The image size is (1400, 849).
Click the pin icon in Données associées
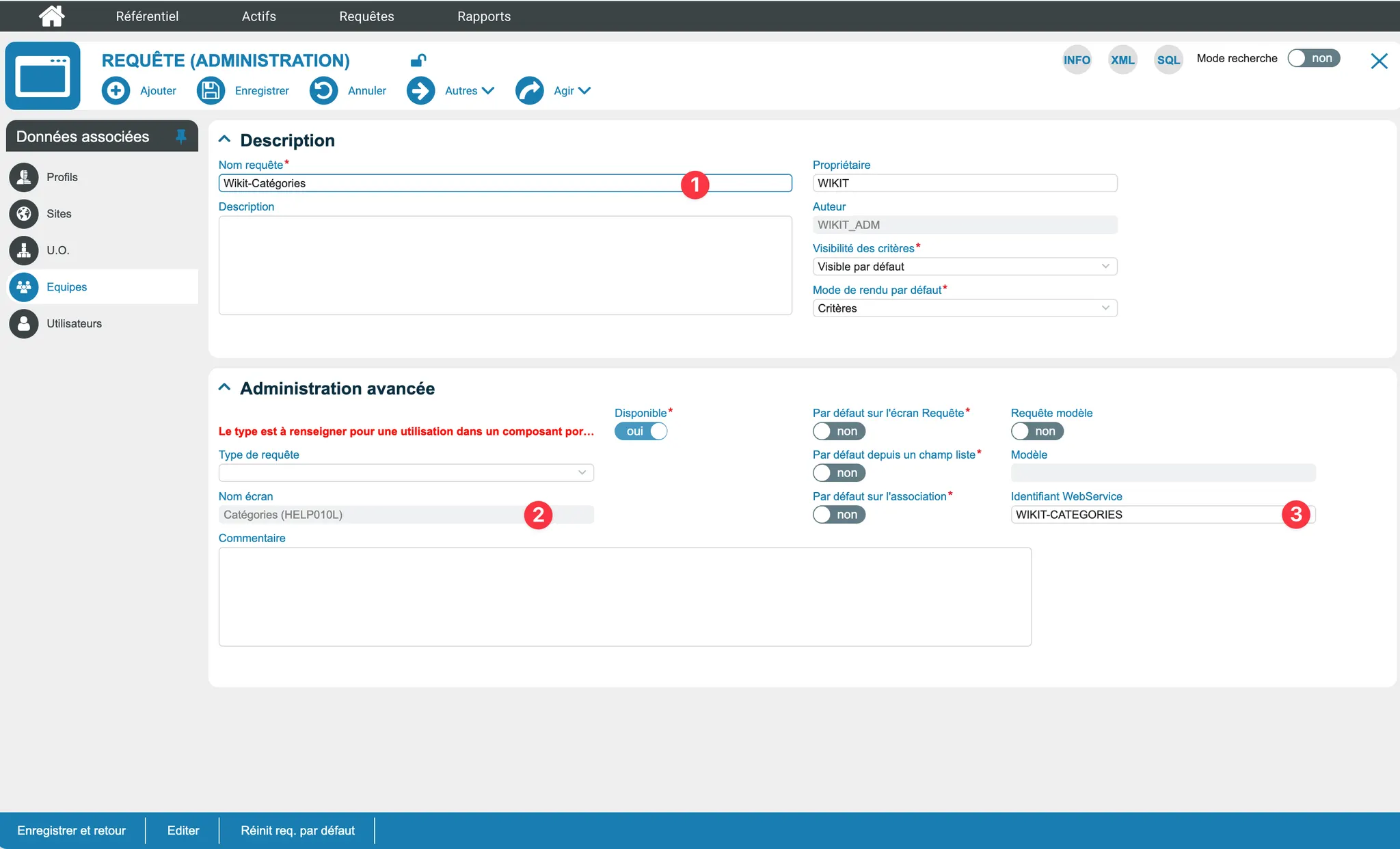click(x=180, y=136)
